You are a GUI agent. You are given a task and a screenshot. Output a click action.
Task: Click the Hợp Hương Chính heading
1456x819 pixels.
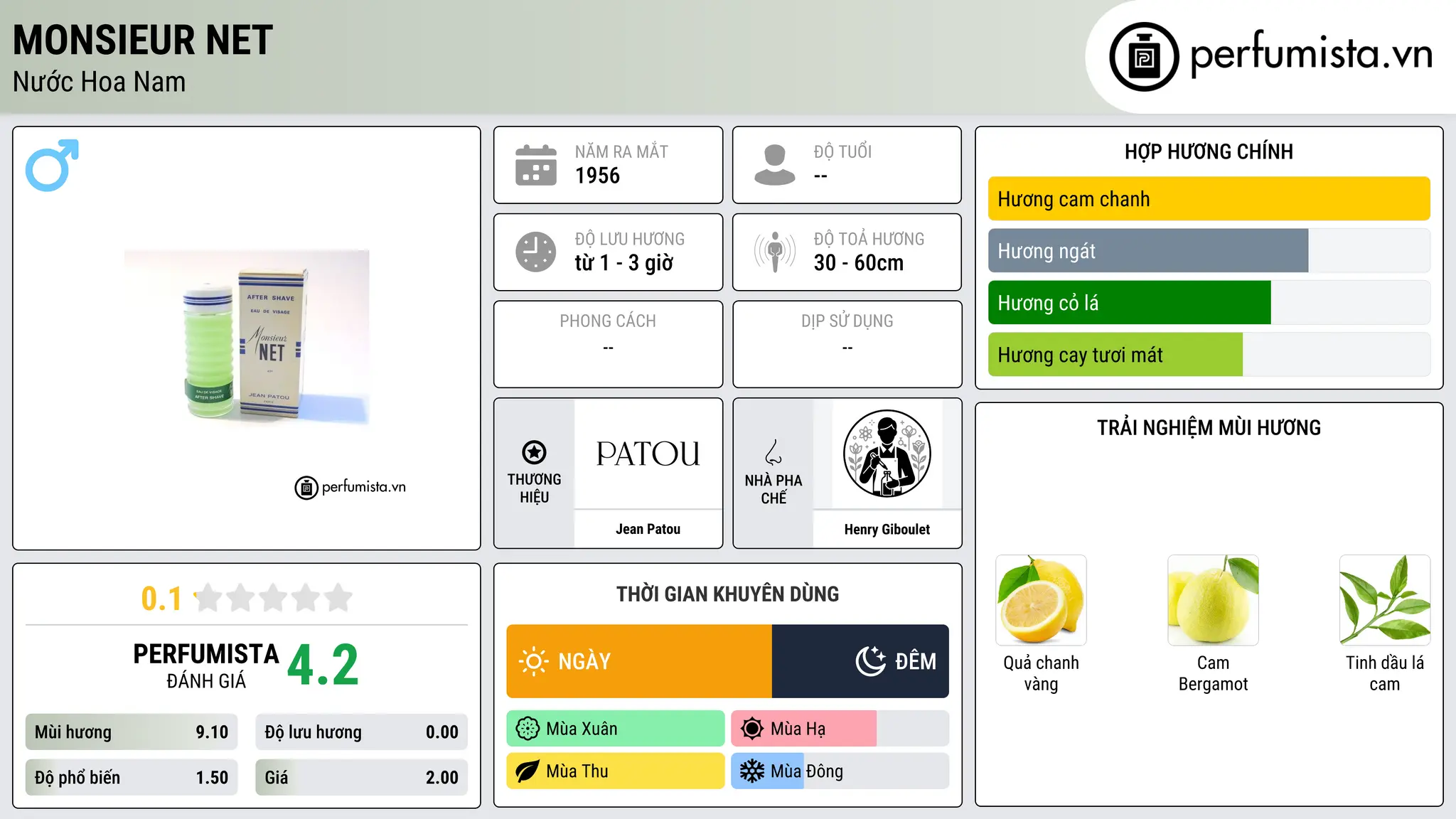point(1209,151)
